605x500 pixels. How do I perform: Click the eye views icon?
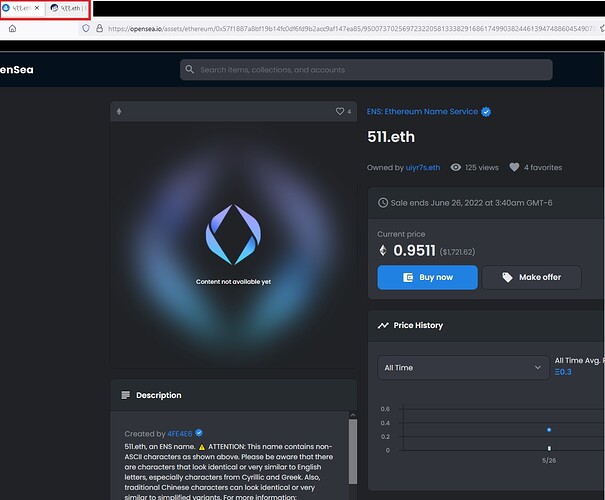pos(456,167)
